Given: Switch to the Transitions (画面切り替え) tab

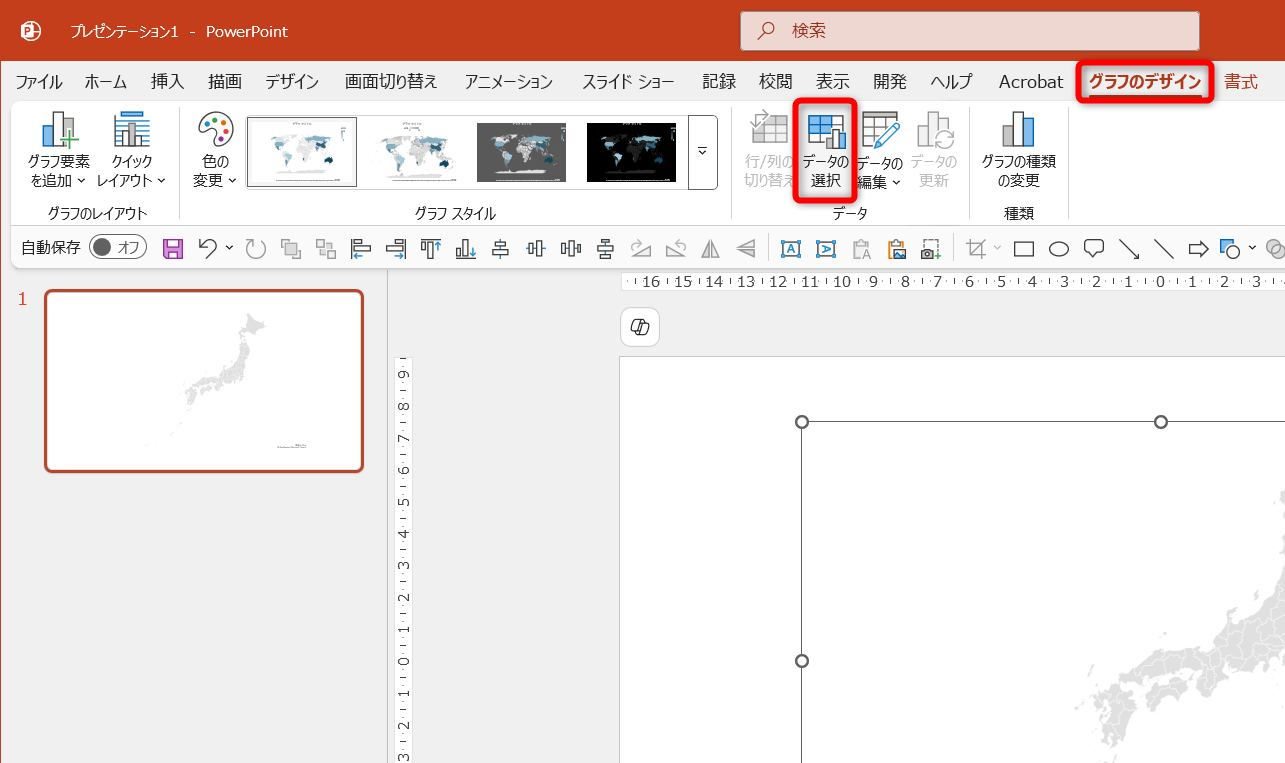Looking at the screenshot, I should tap(391, 82).
